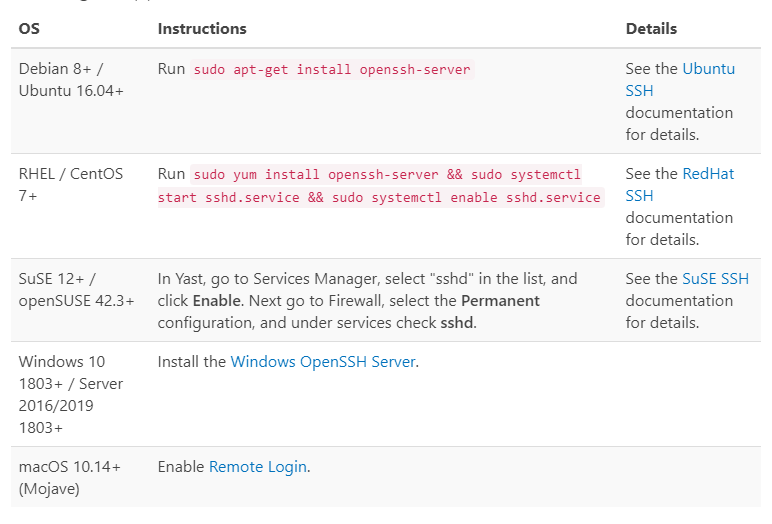Viewport: 772px width, 524px height.
Task: Click the OS column header
Action: tap(29, 29)
